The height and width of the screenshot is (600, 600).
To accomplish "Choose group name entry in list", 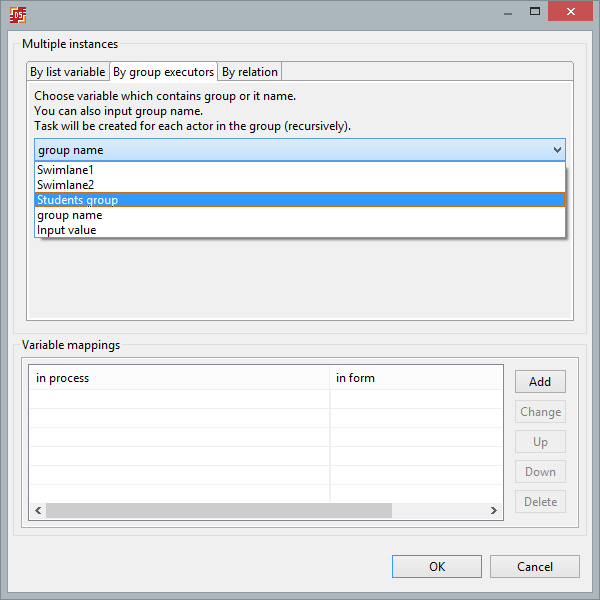I will coord(69,215).
